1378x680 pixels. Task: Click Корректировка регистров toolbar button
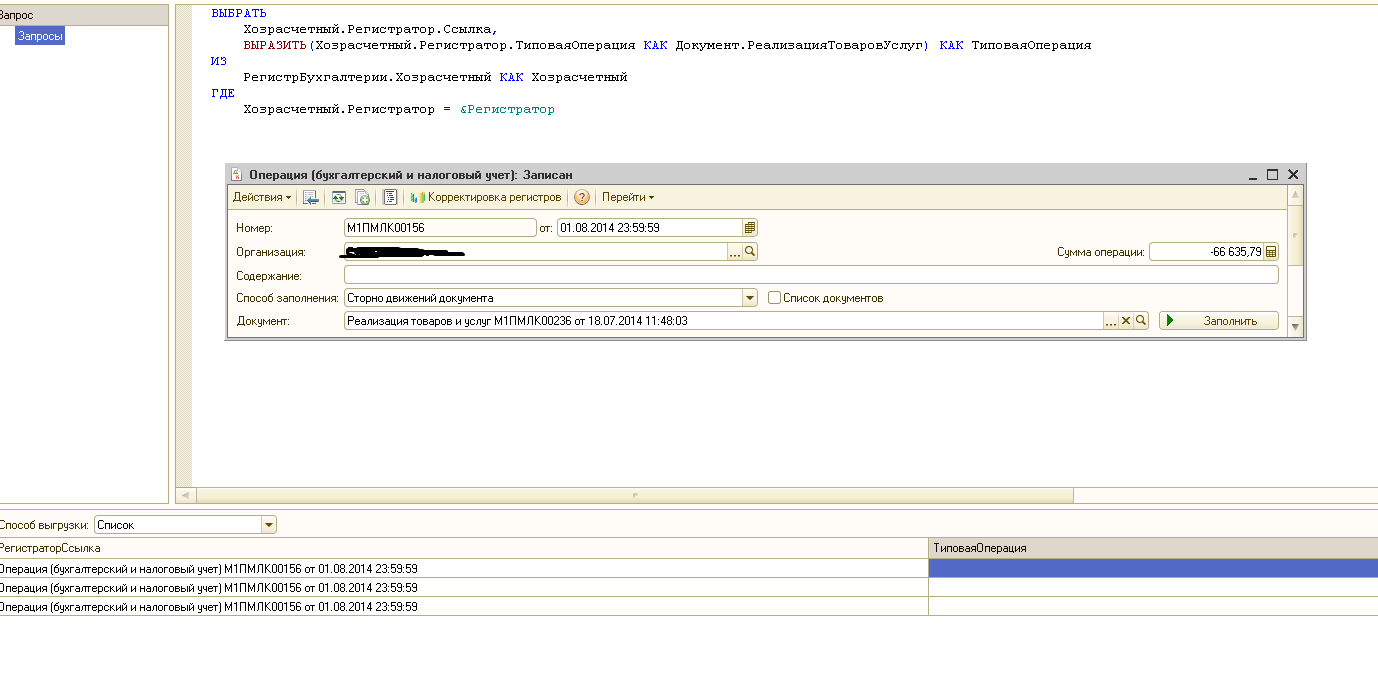point(486,198)
